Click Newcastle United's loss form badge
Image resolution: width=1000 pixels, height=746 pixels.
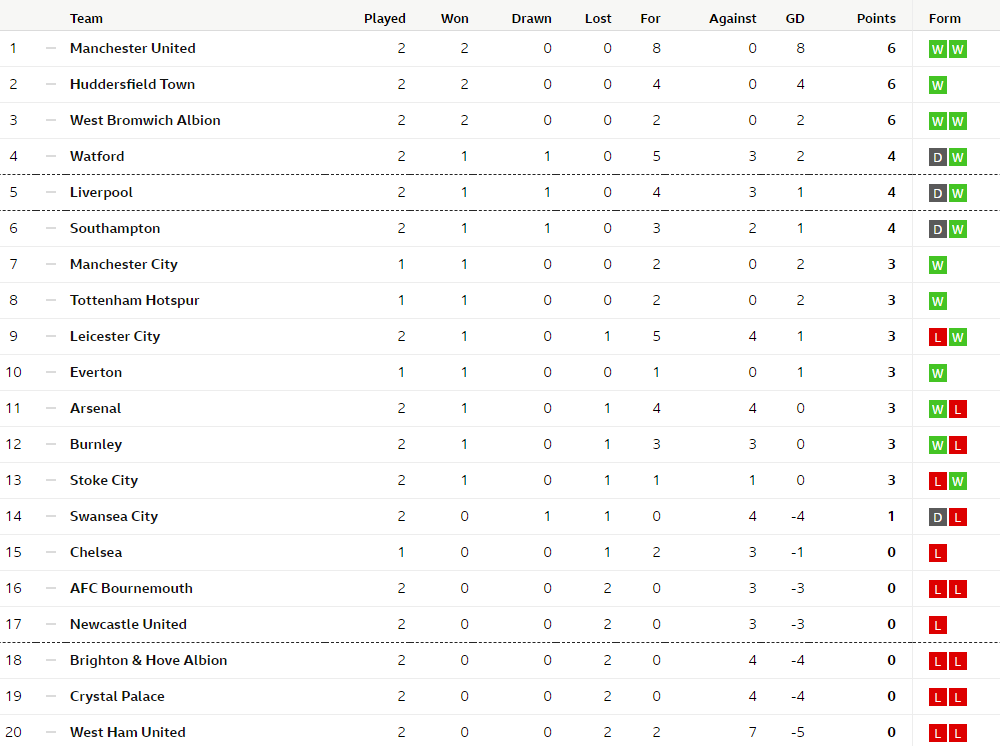pyautogui.click(x=937, y=625)
